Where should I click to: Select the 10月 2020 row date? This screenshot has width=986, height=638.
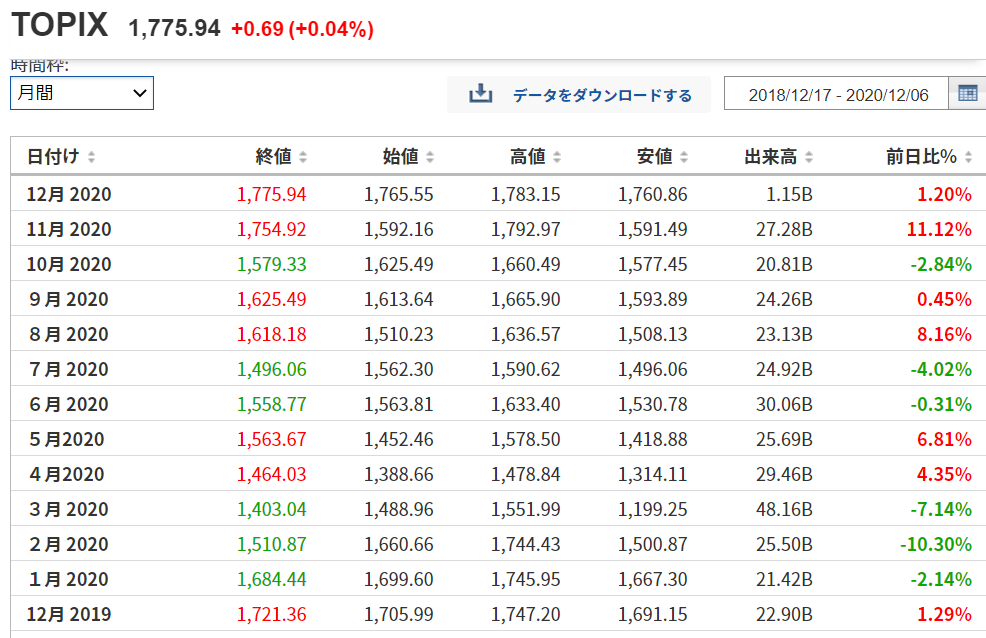(69, 265)
